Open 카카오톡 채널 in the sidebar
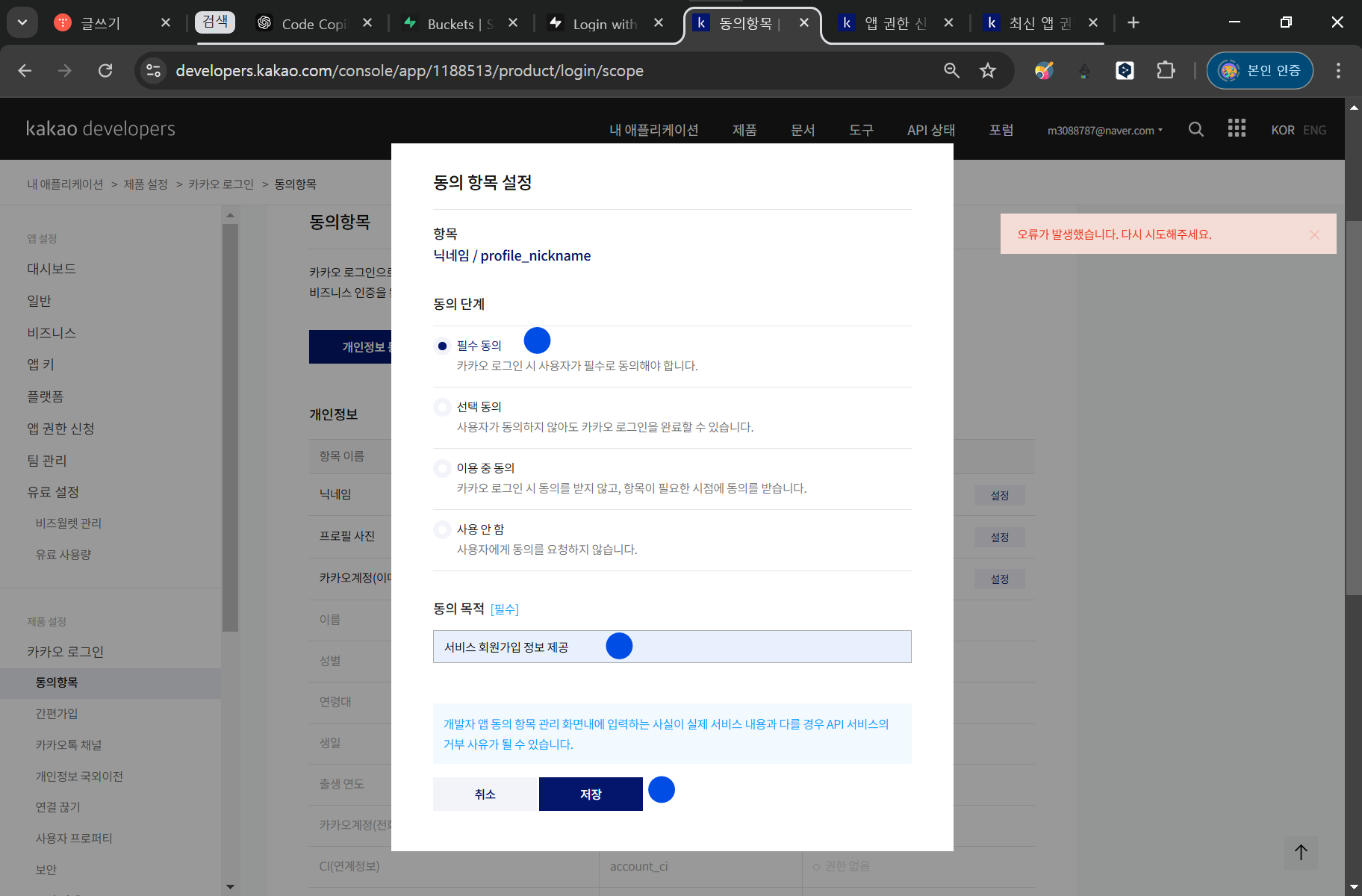The height and width of the screenshot is (896, 1362). pyautogui.click(x=69, y=745)
